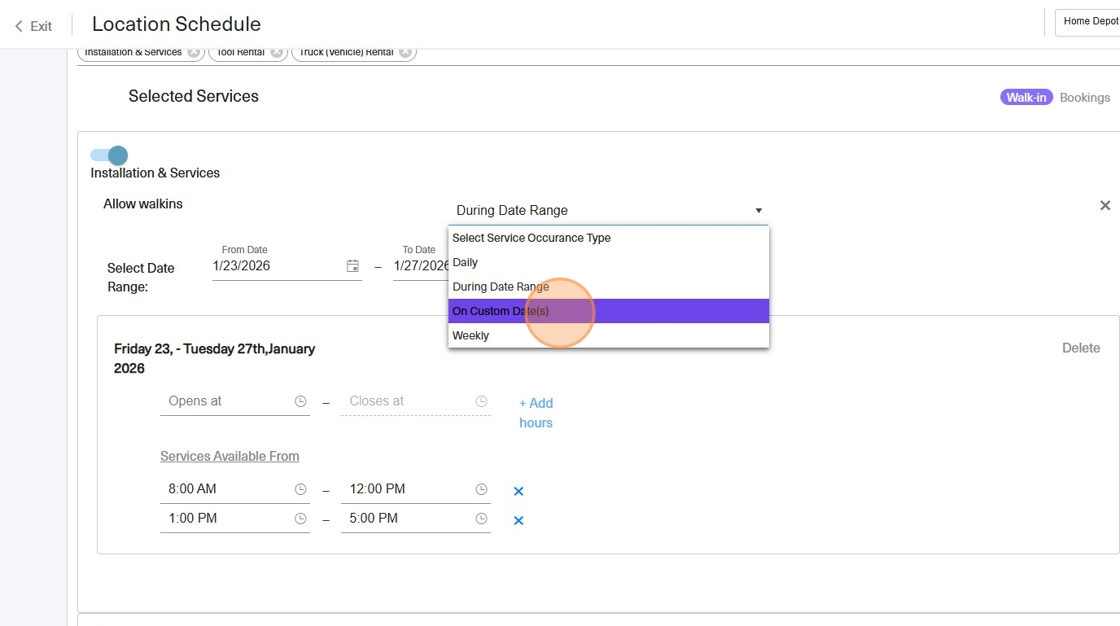Click the Exit back button
This screenshot has height=626, width=1120.
tap(33, 26)
